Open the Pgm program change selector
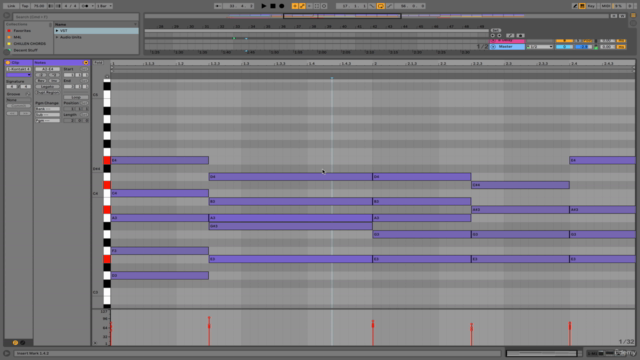This screenshot has height=360, width=640. 47,120
